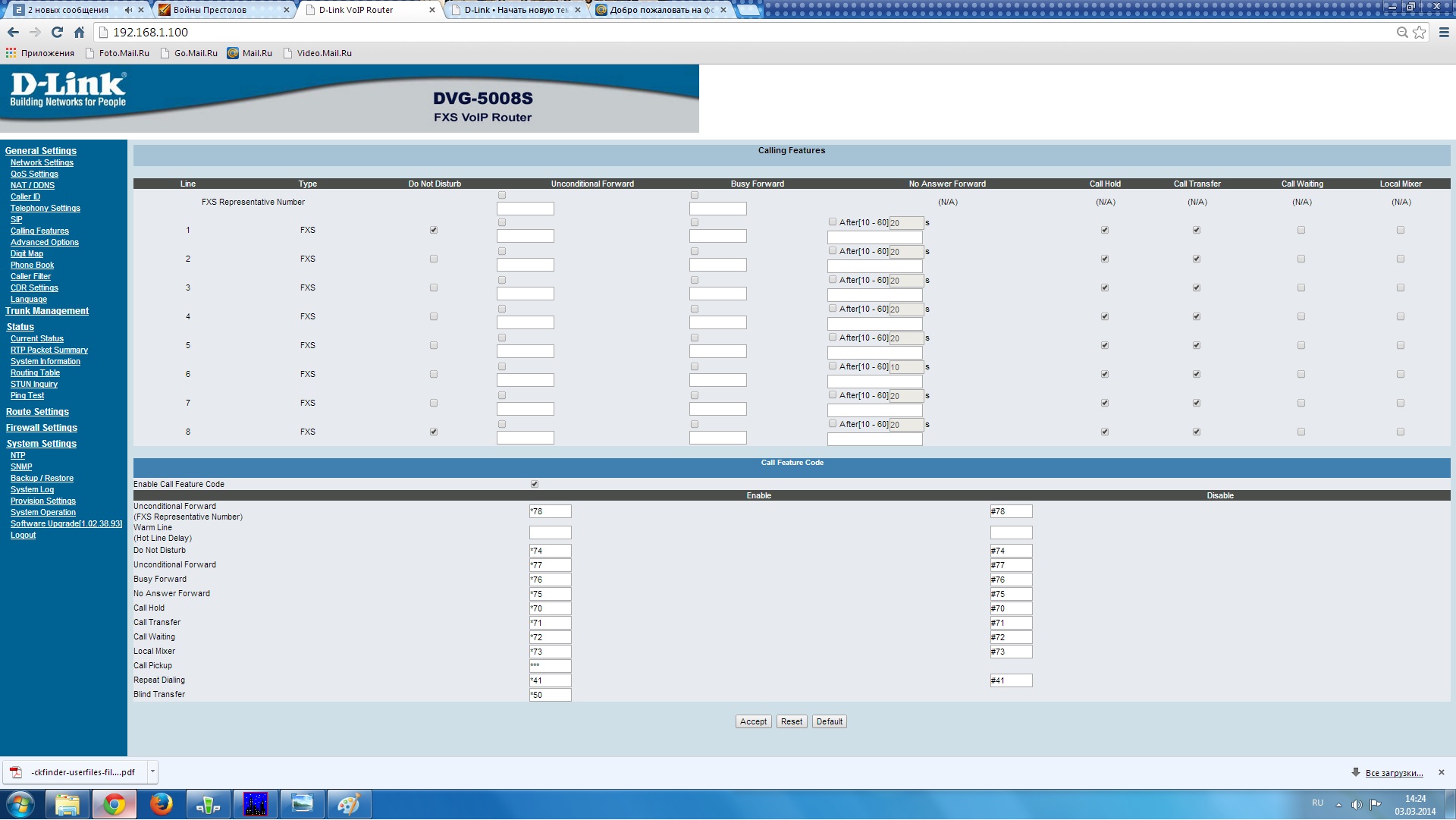Screen dimensions: 1456x820
Task: Launch Firefox from the Windows taskbar
Action: click(x=161, y=804)
